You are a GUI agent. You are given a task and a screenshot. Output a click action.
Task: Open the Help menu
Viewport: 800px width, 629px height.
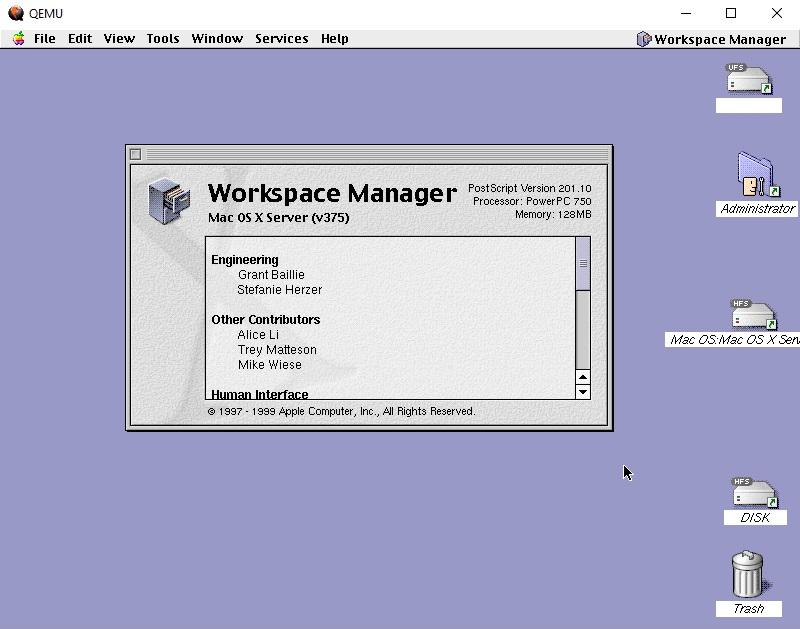pyautogui.click(x=335, y=39)
